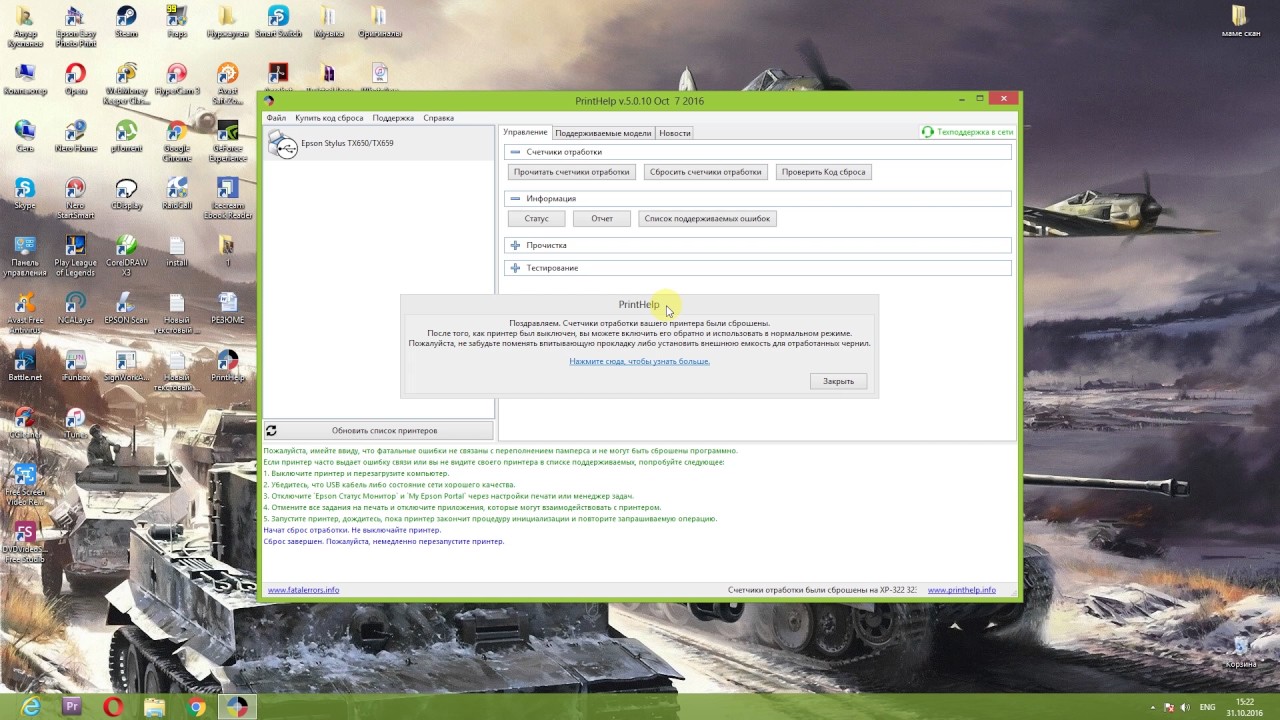Expand the Прочистка section

click(x=515, y=245)
